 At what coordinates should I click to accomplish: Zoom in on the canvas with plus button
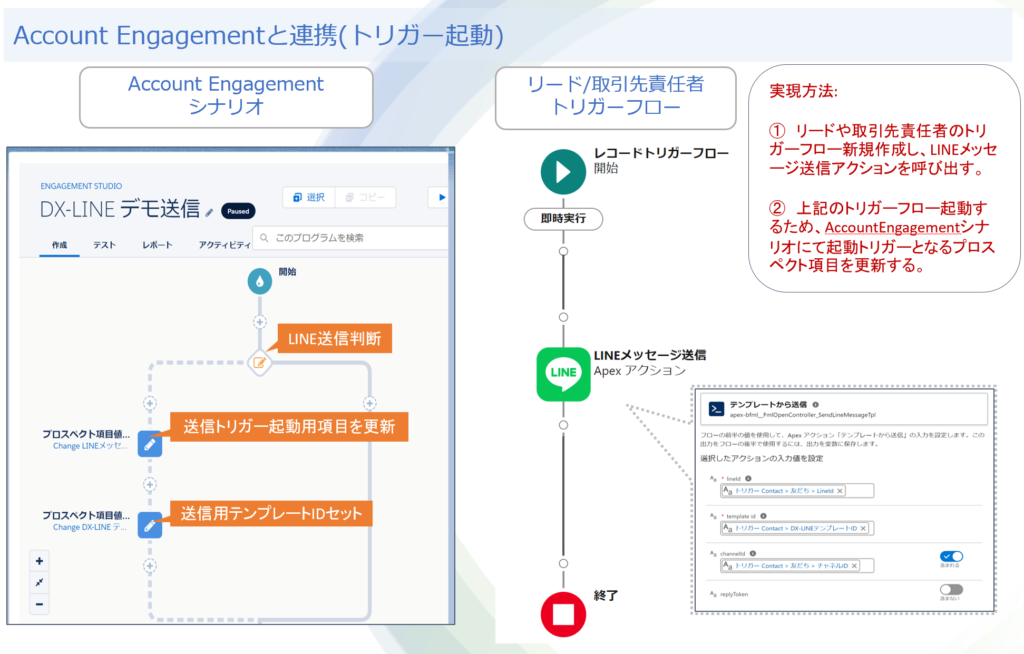[39, 561]
